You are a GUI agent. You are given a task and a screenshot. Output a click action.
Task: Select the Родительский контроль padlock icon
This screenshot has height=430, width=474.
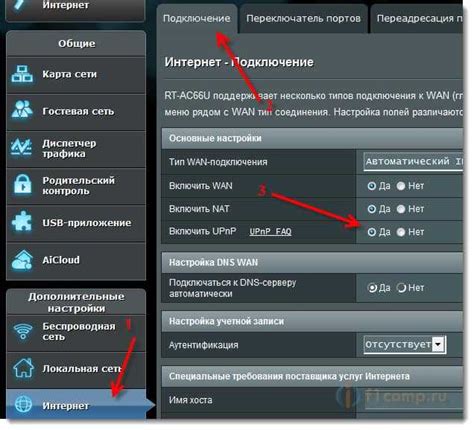(22, 184)
